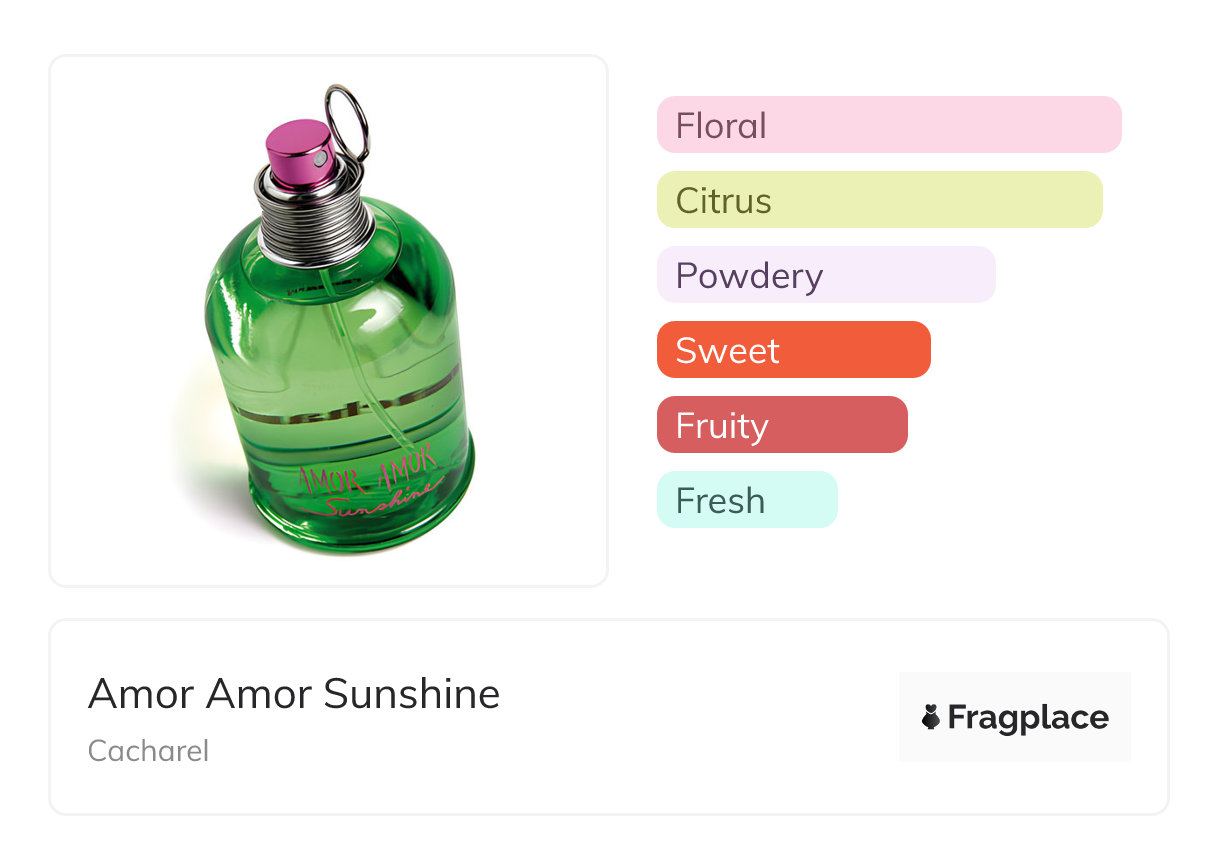Click the silver coiled neck of the bottle
This screenshot has height=864, width=1218.
[315, 216]
